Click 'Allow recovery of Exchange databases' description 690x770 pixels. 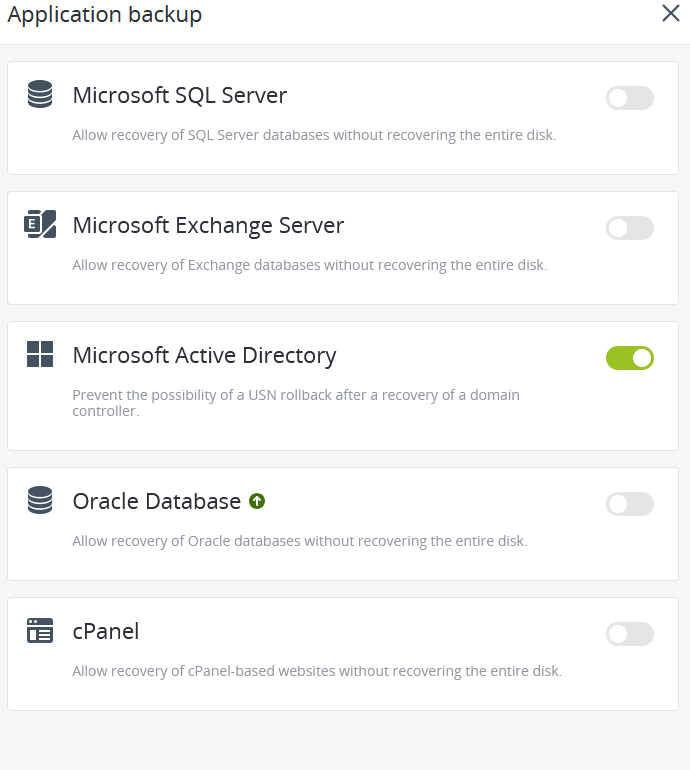tap(310, 265)
